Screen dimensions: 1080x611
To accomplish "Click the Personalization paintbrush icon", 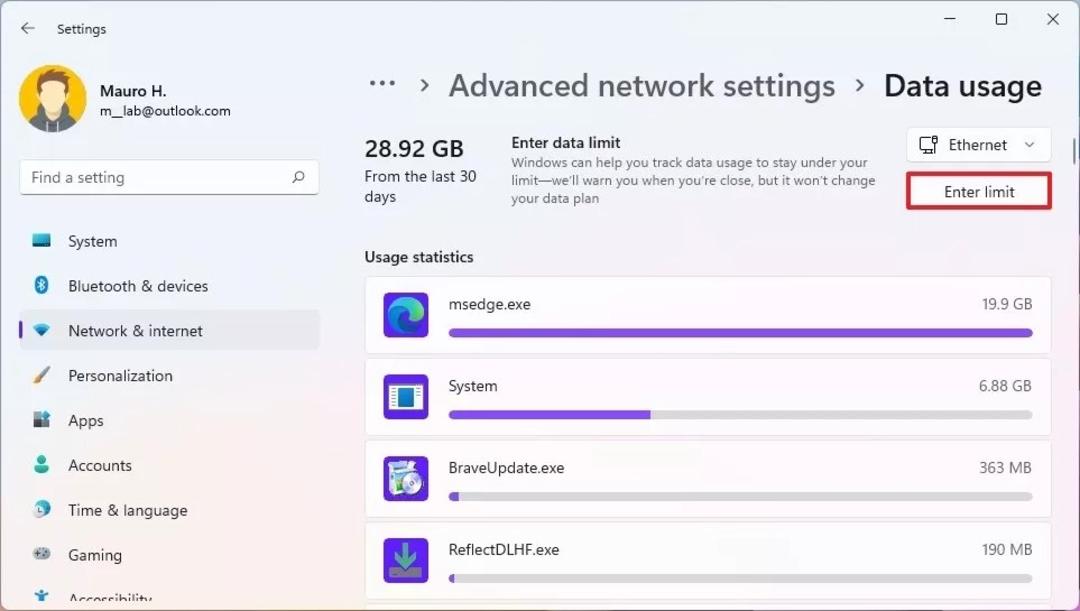I will click(41, 375).
